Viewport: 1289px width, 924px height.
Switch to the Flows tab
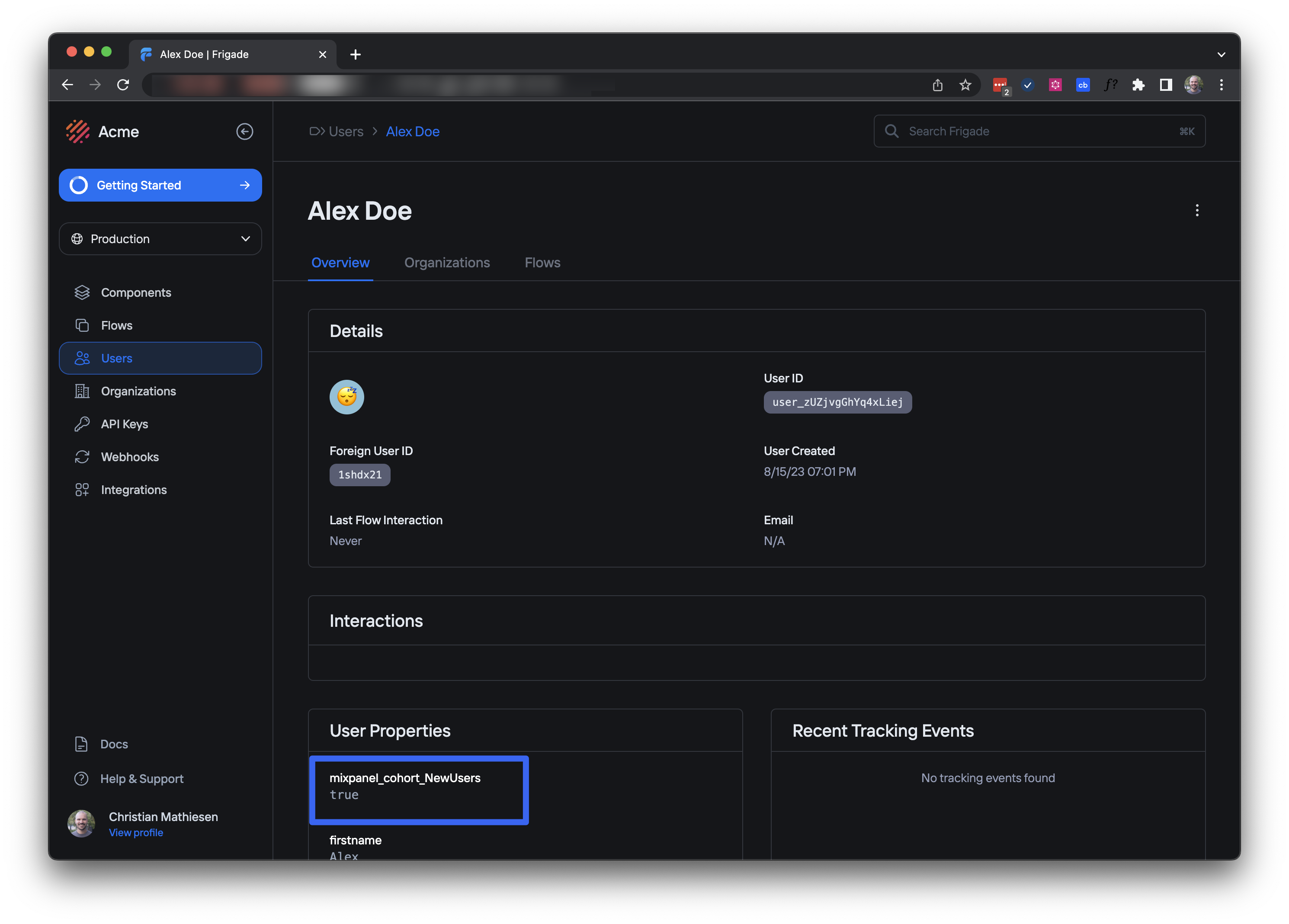point(542,263)
